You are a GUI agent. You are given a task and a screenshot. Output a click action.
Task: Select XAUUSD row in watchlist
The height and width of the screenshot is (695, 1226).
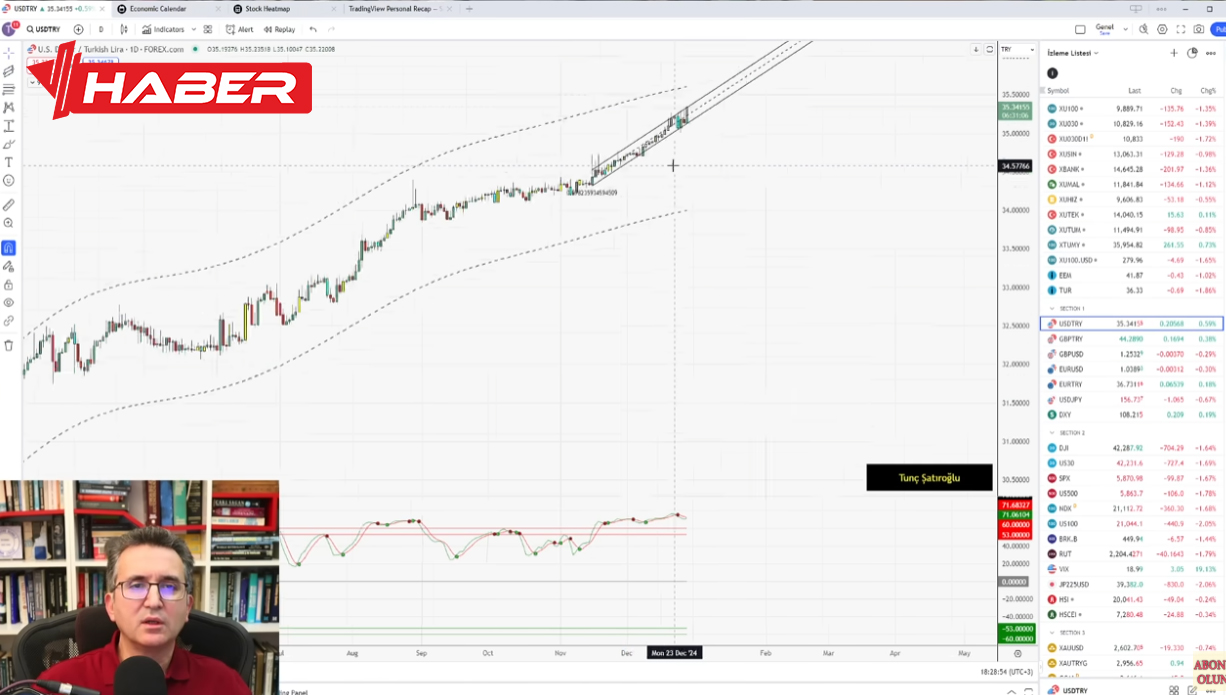tap(1132, 648)
